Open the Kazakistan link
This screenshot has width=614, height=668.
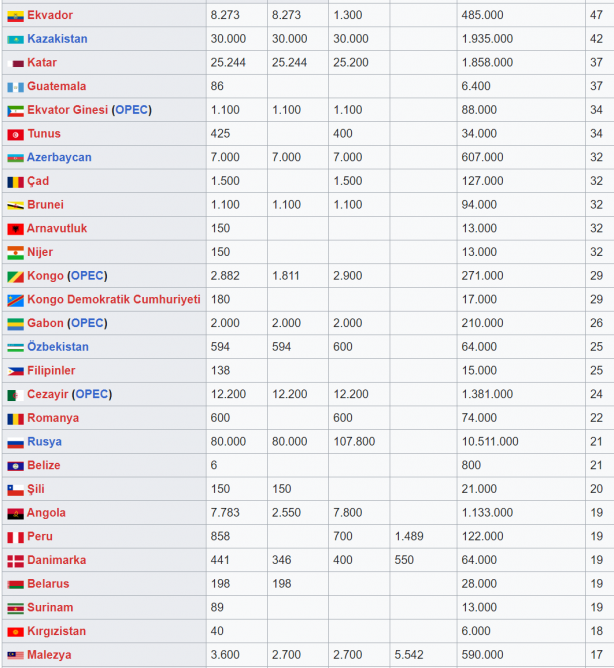click(57, 39)
